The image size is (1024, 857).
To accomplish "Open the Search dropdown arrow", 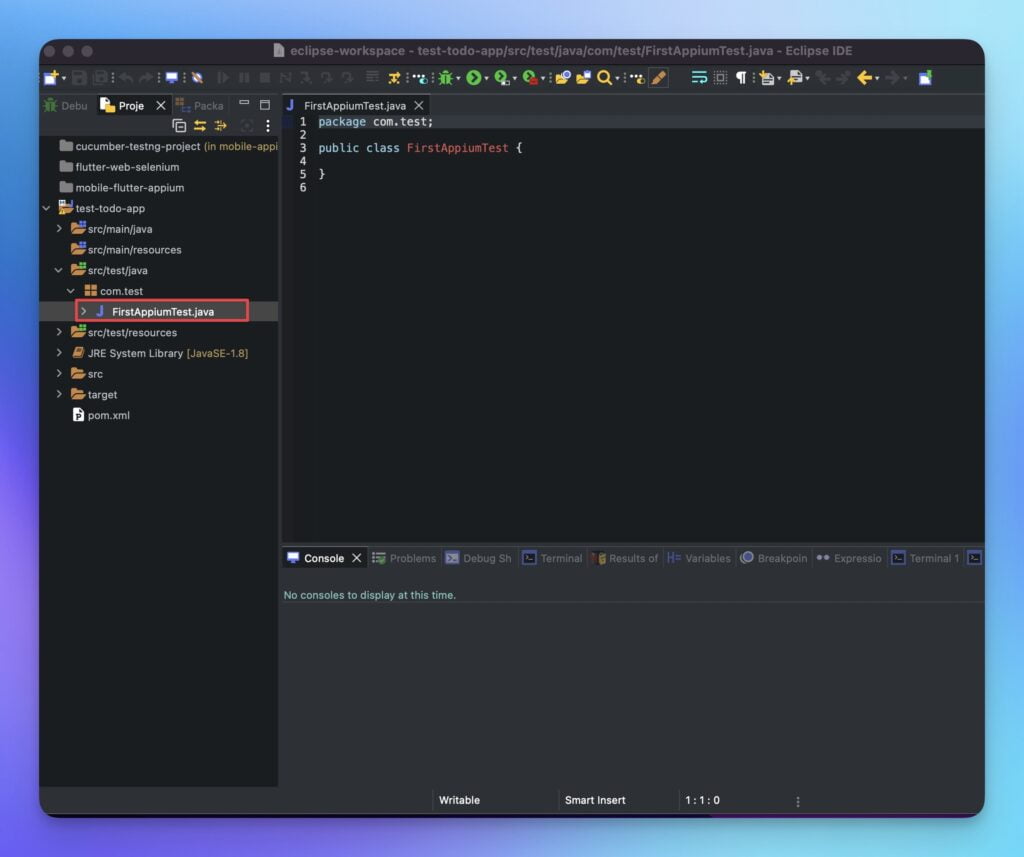I will click(x=617, y=78).
